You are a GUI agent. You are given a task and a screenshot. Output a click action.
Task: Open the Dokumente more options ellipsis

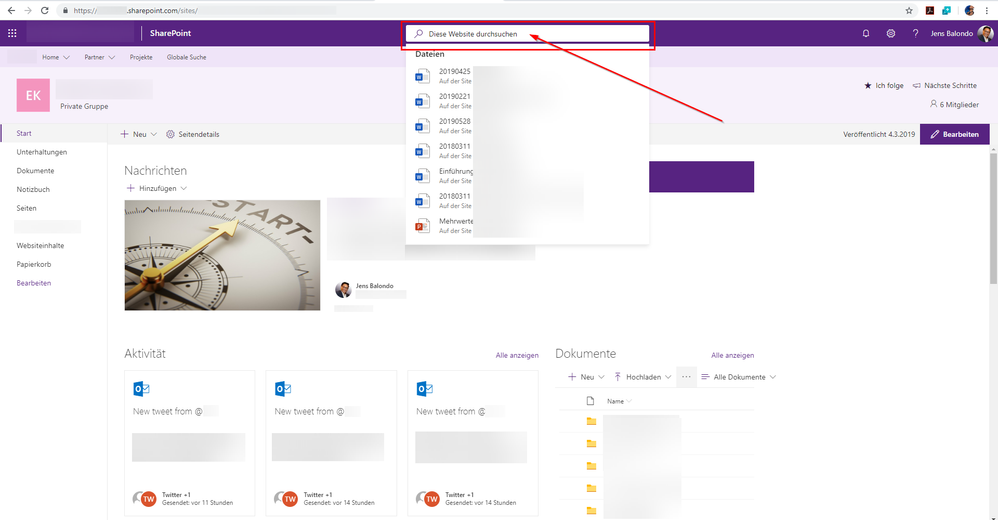coord(686,377)
